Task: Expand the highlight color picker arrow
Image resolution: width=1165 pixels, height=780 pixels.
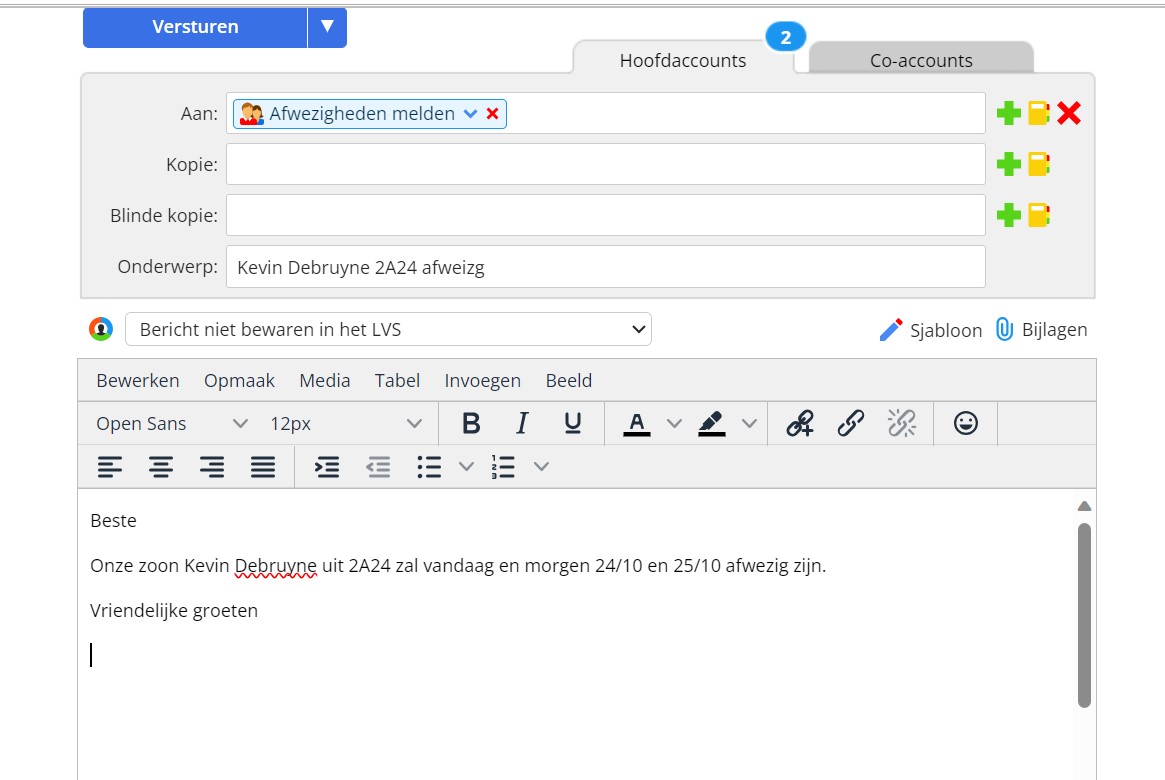Action: pos(749,423)
